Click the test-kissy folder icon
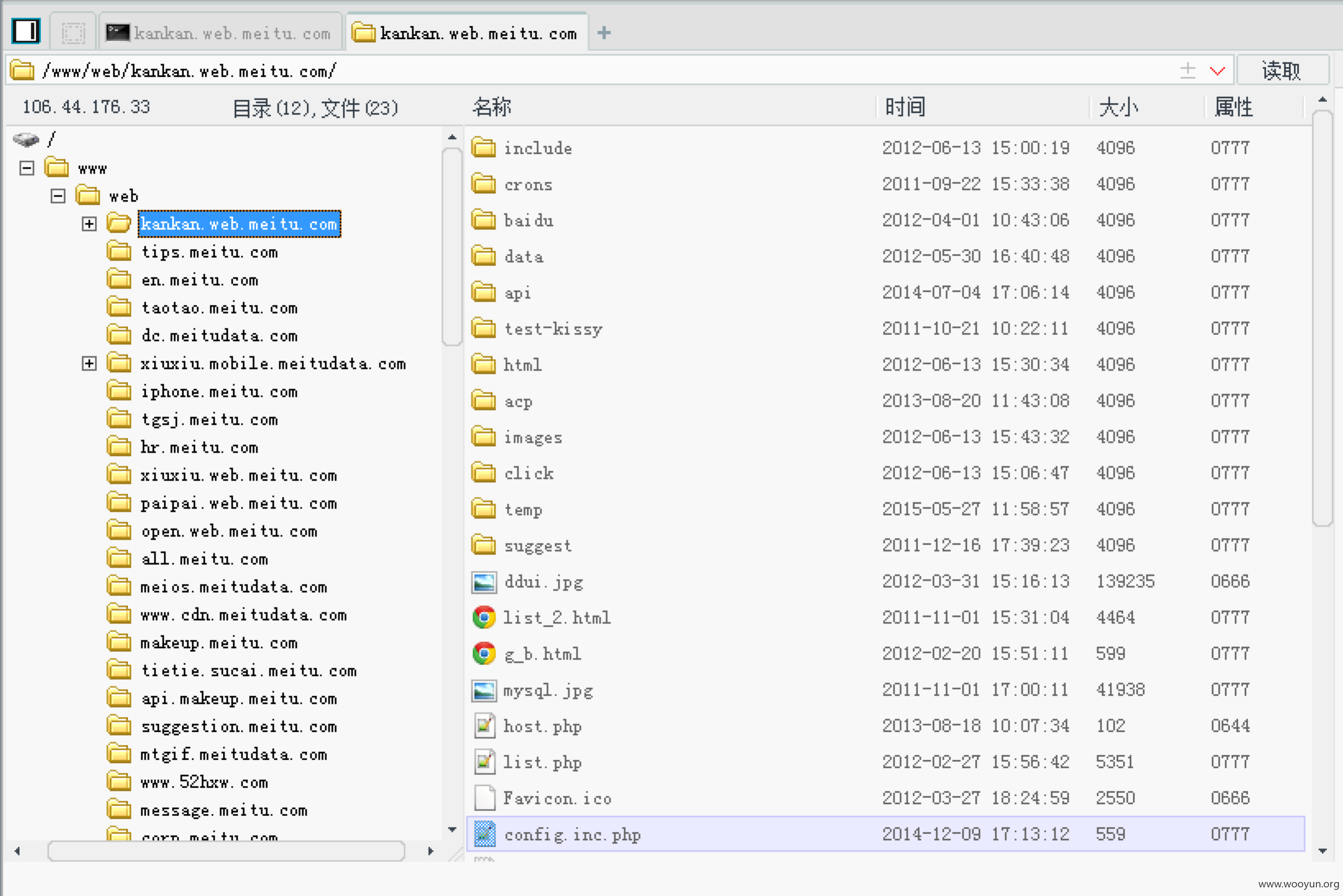Viewport: 1343px width, 896px height. [x=484, y=328]
